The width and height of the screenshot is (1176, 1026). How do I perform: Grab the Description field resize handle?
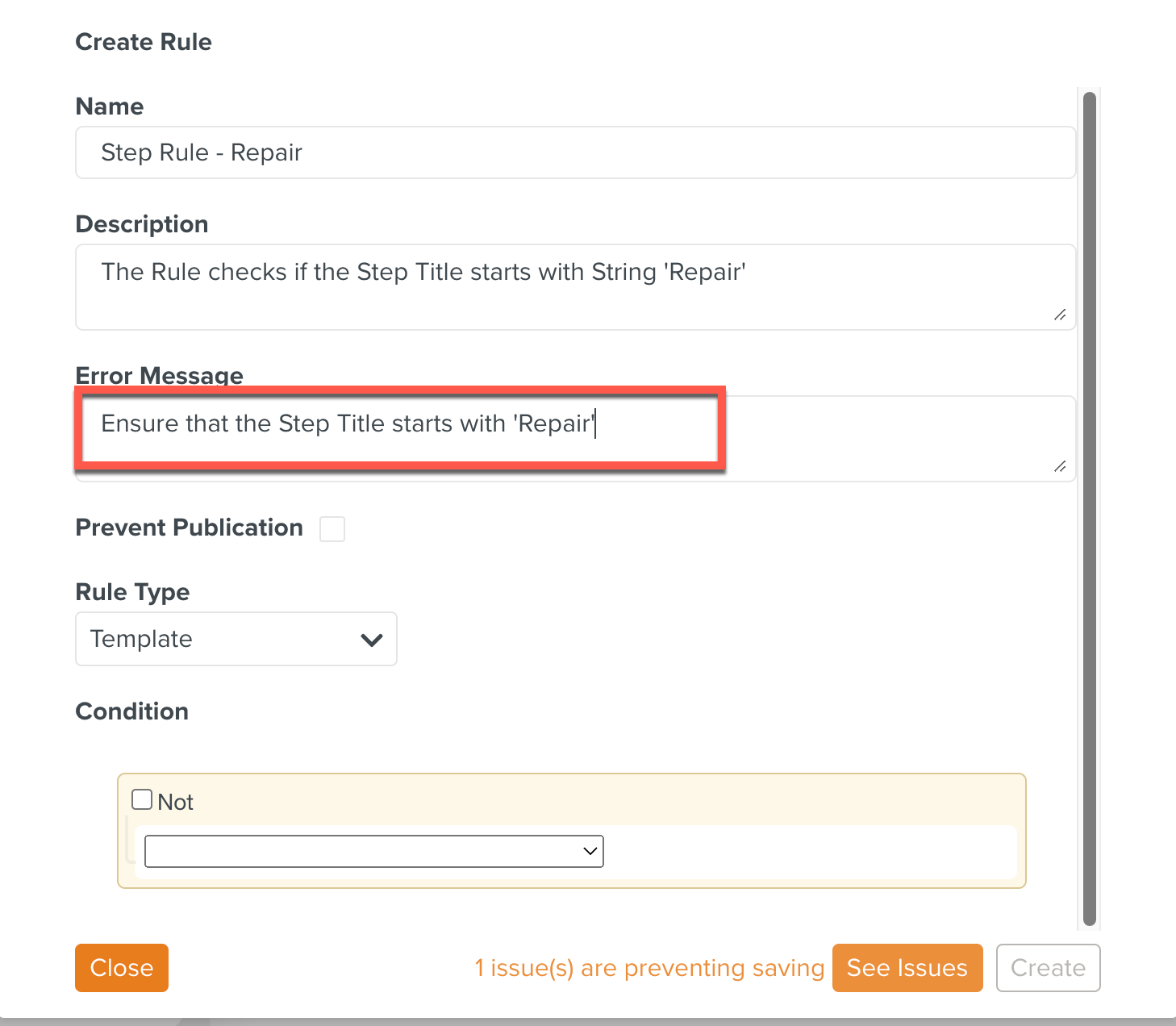pyautogui.click(x=1060, y=315)
